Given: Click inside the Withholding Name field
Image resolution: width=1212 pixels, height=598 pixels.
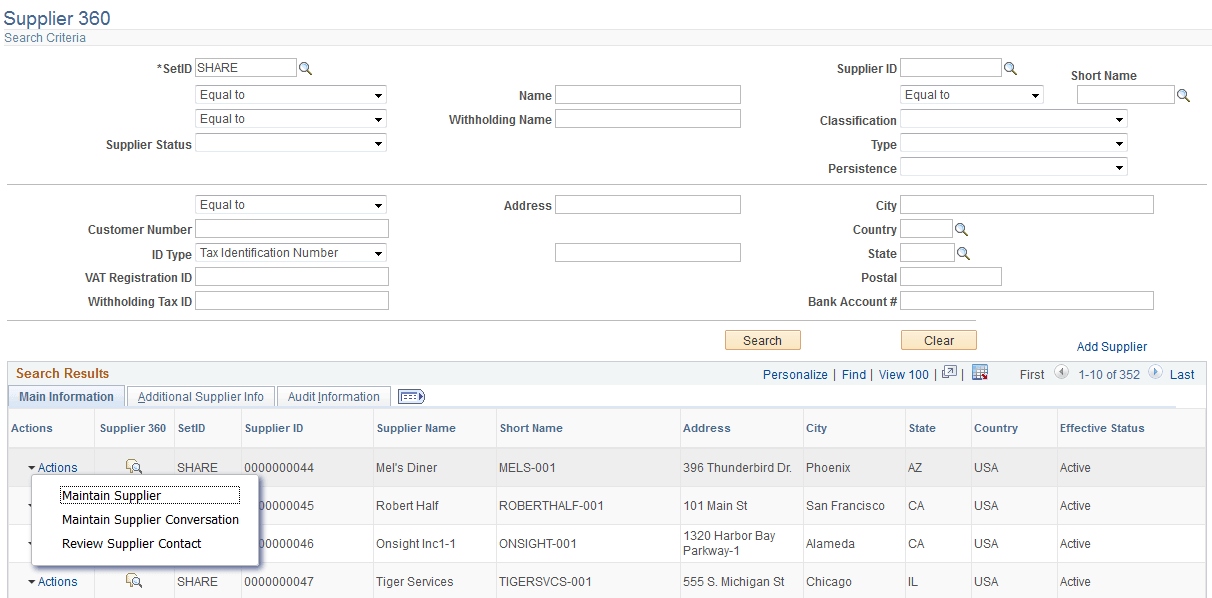Looking at the screenshot, I should pos(648,118).
